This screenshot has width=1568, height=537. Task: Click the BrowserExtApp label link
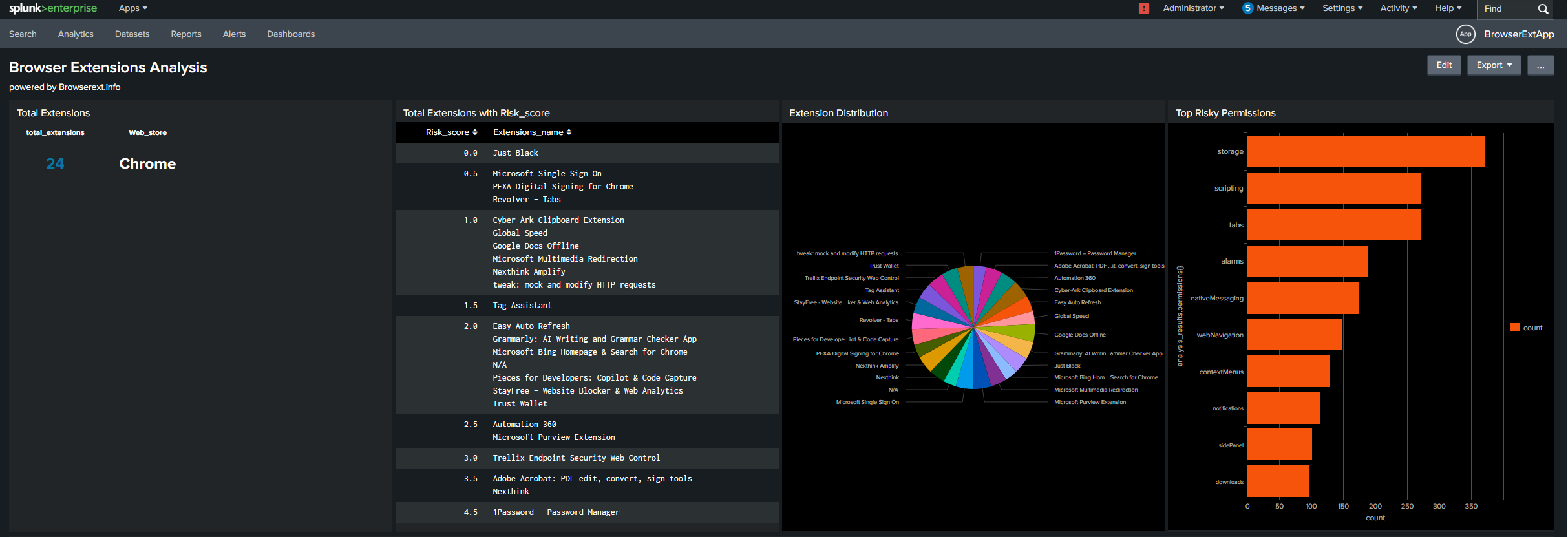click(x=1519, y=34)
